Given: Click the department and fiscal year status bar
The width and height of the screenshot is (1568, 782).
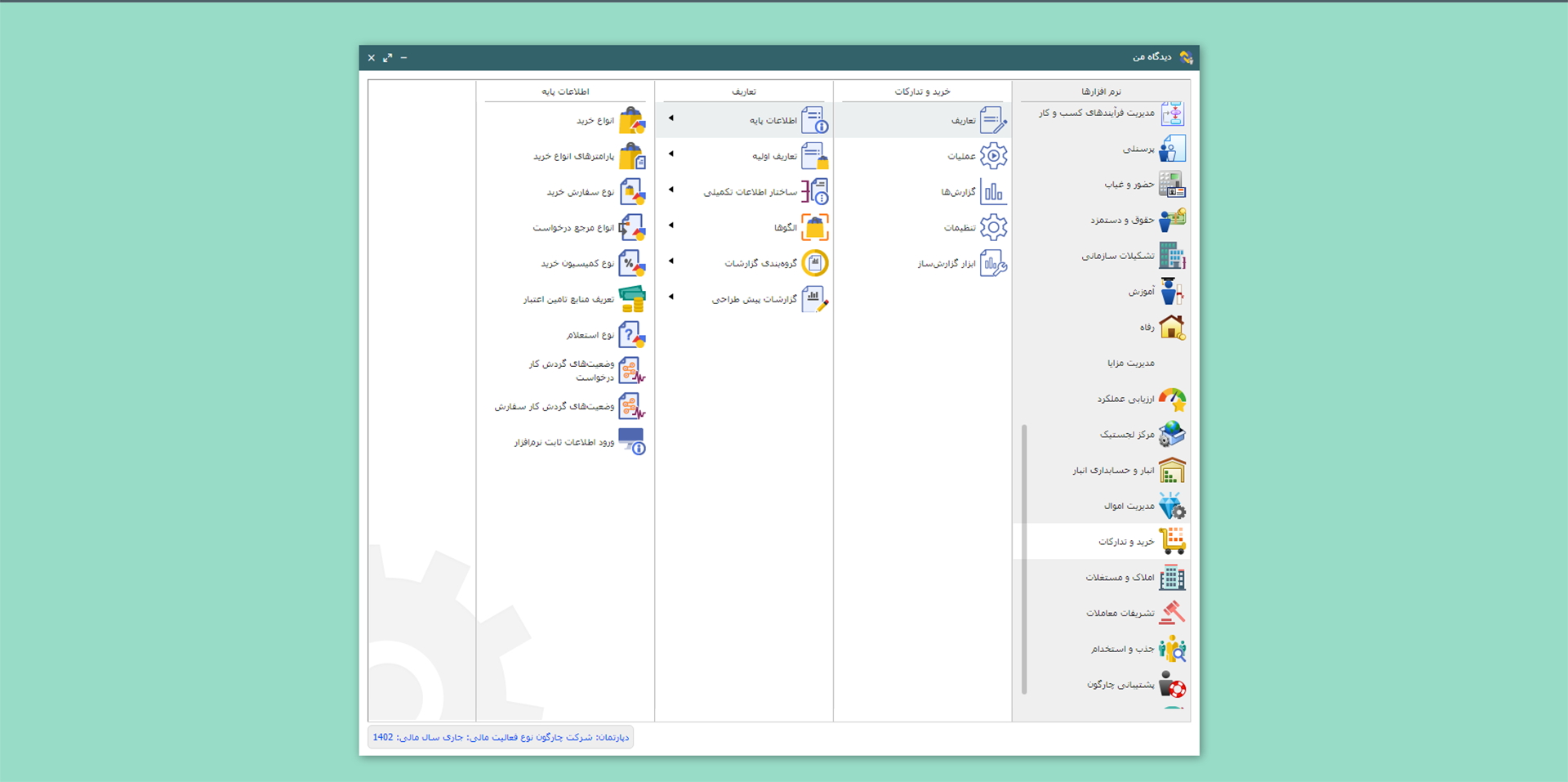Looking at the screenshot, I should pyautogui.click(x=501, y=737).
